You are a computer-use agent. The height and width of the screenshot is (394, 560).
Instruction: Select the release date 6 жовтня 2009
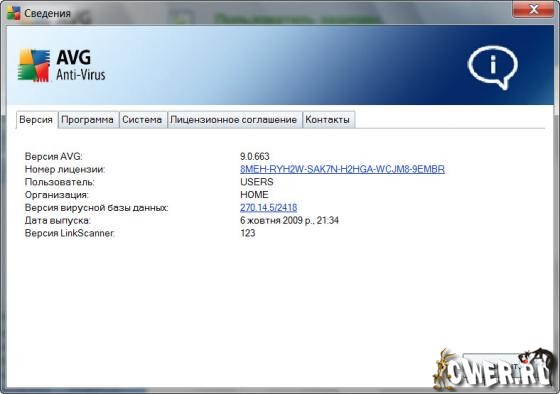click(289, 220)
